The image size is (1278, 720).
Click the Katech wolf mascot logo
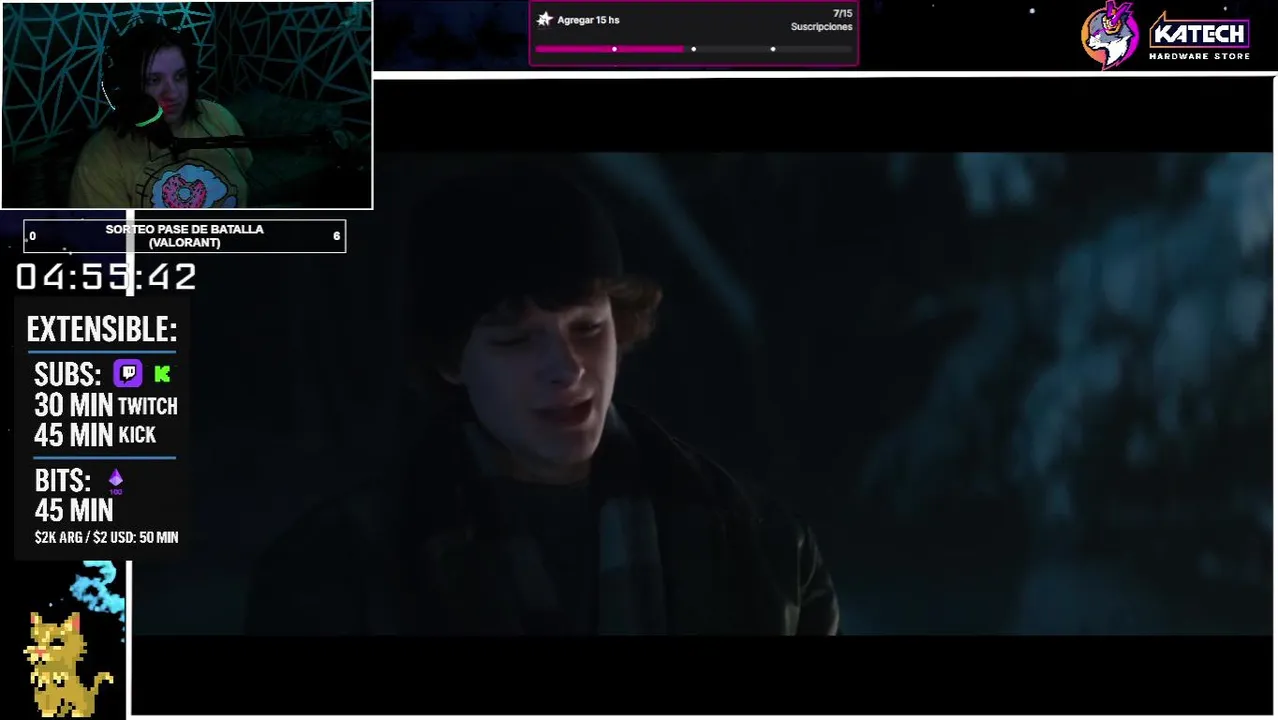(x=1111, y=35)
